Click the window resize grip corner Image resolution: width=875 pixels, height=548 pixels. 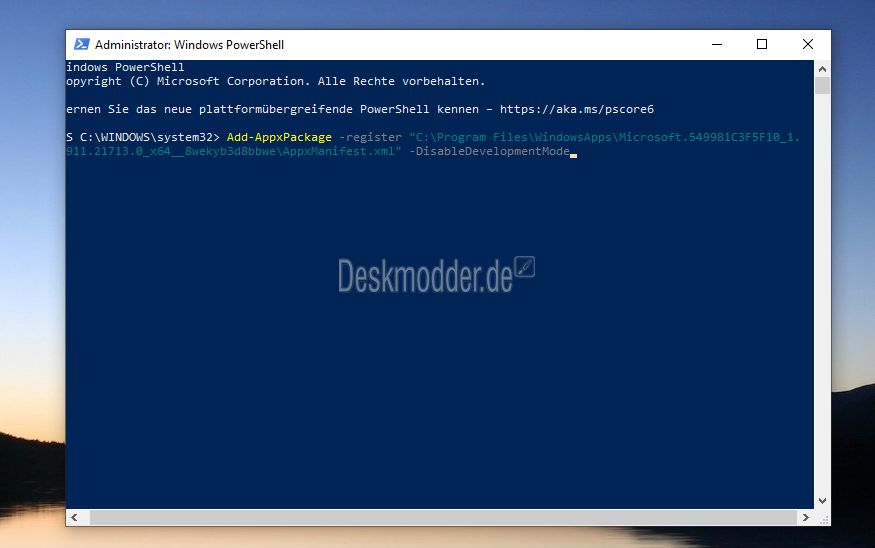823,518
